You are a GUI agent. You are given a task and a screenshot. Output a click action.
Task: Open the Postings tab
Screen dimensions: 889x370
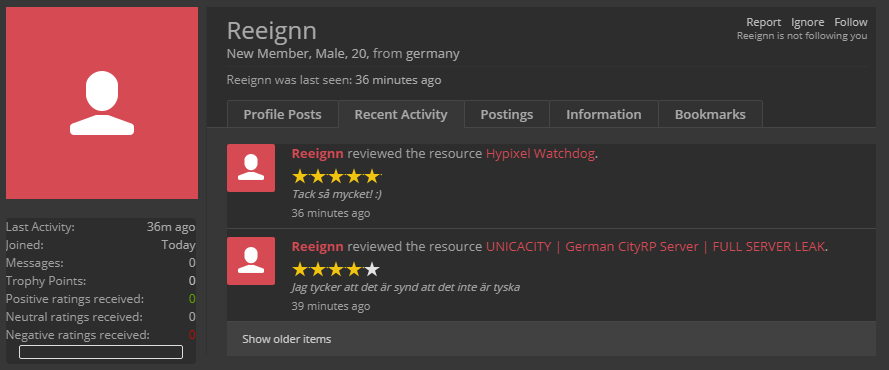click(x=507, y=114)
